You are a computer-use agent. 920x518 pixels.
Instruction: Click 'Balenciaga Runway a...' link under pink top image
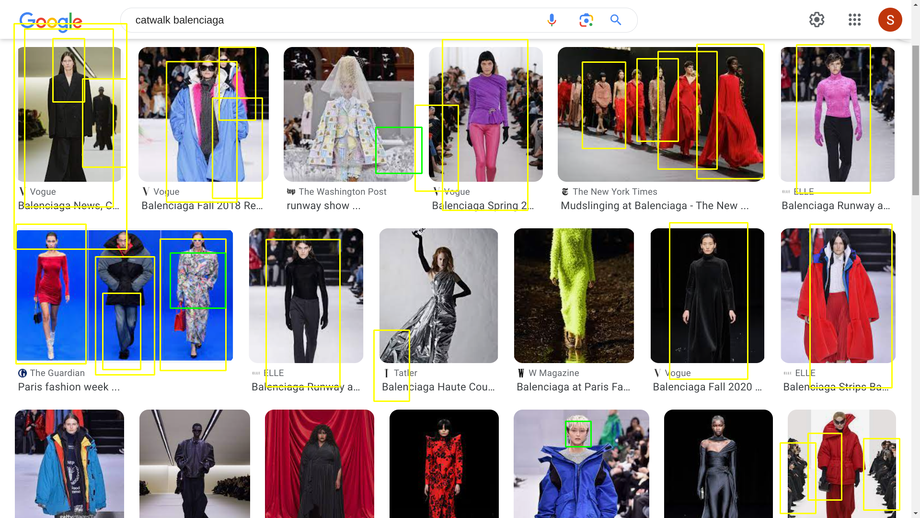click(836, 206)
